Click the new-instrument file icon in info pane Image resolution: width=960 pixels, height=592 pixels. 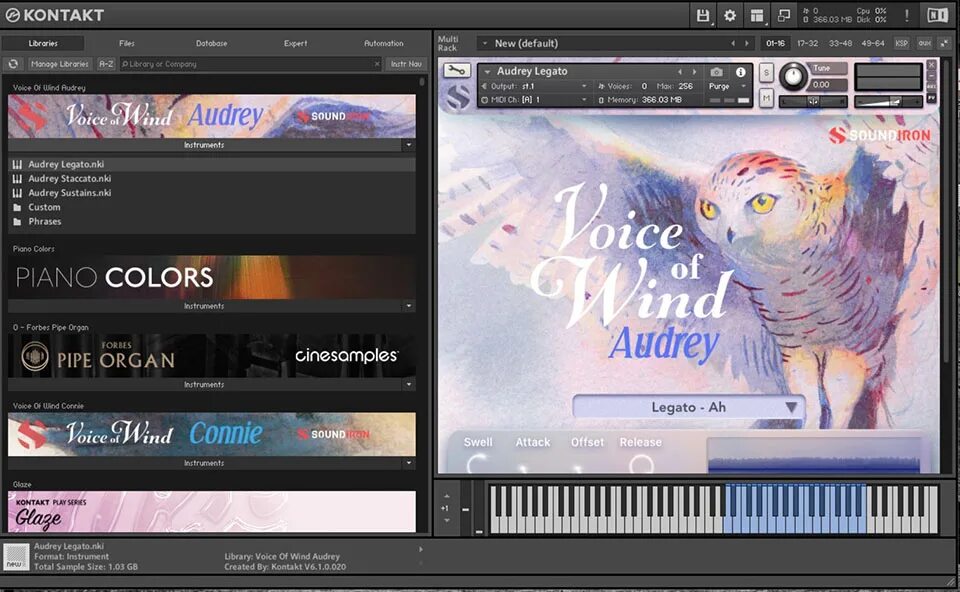coord(16,556)
